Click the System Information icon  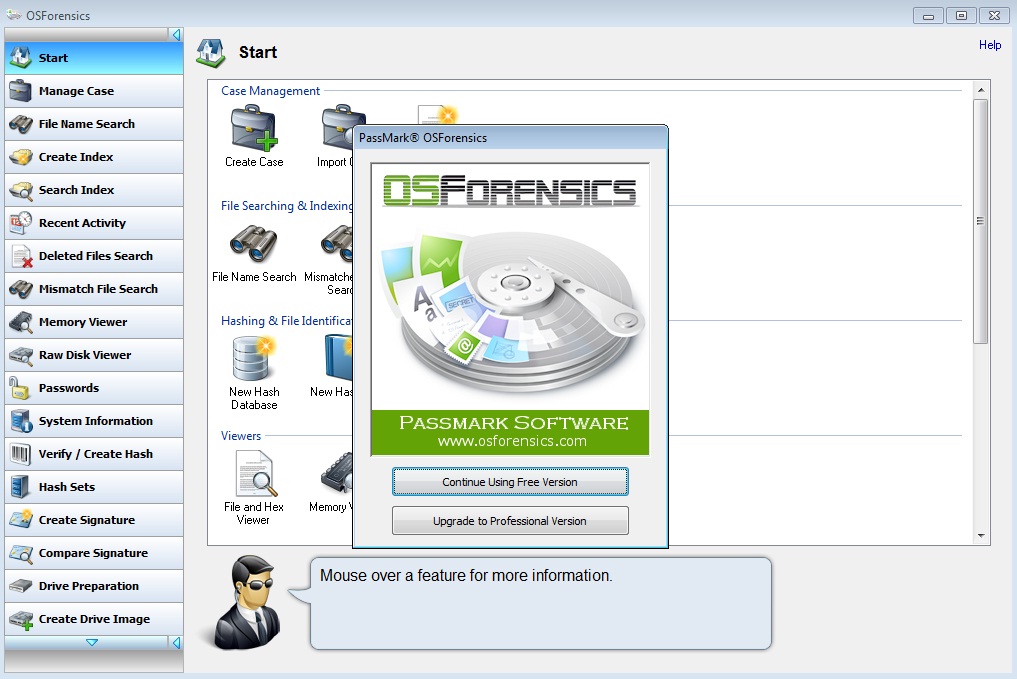(x=21, y=421)
